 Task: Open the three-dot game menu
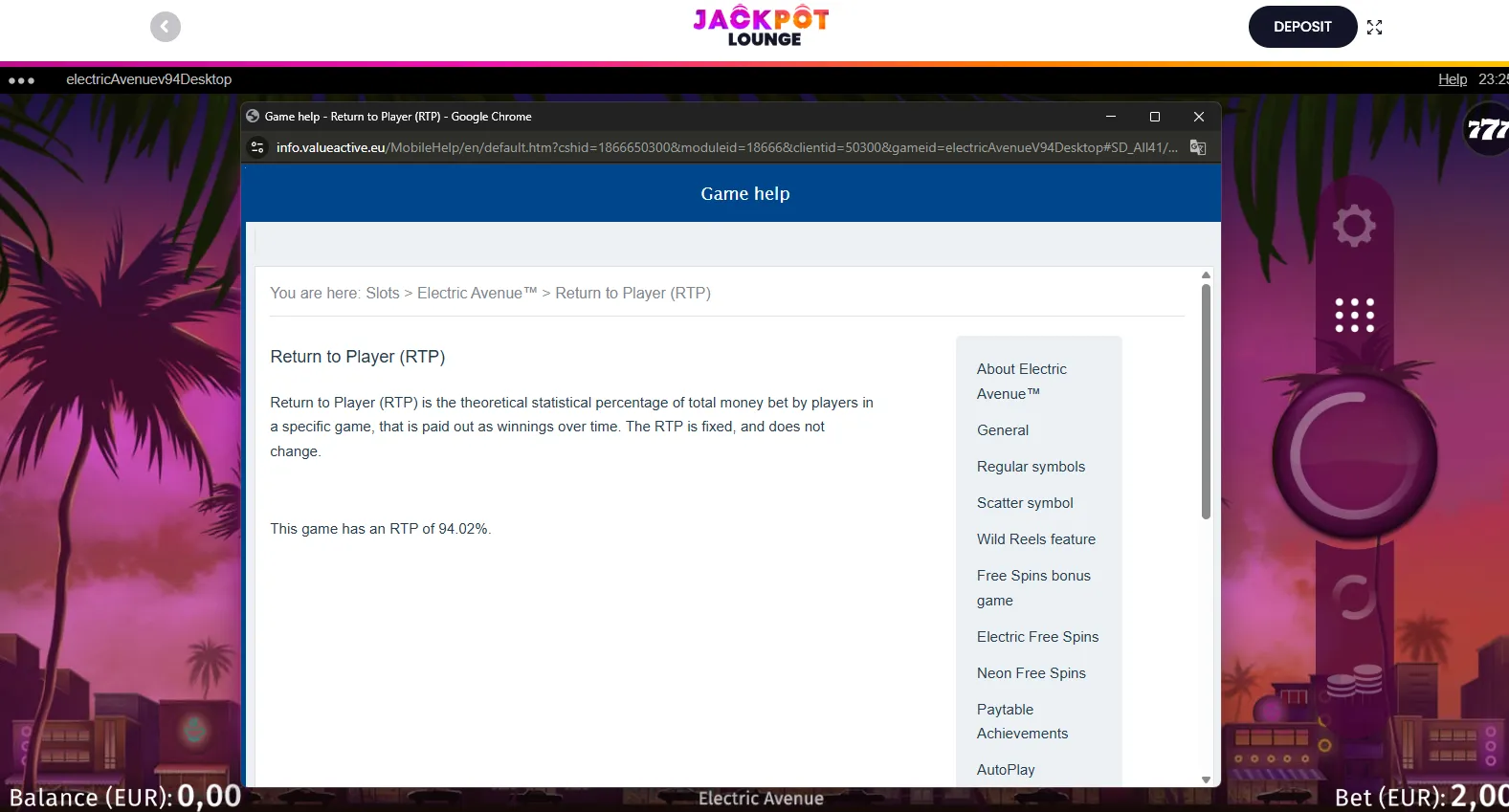pyautogui.click(x=21, y=80)
